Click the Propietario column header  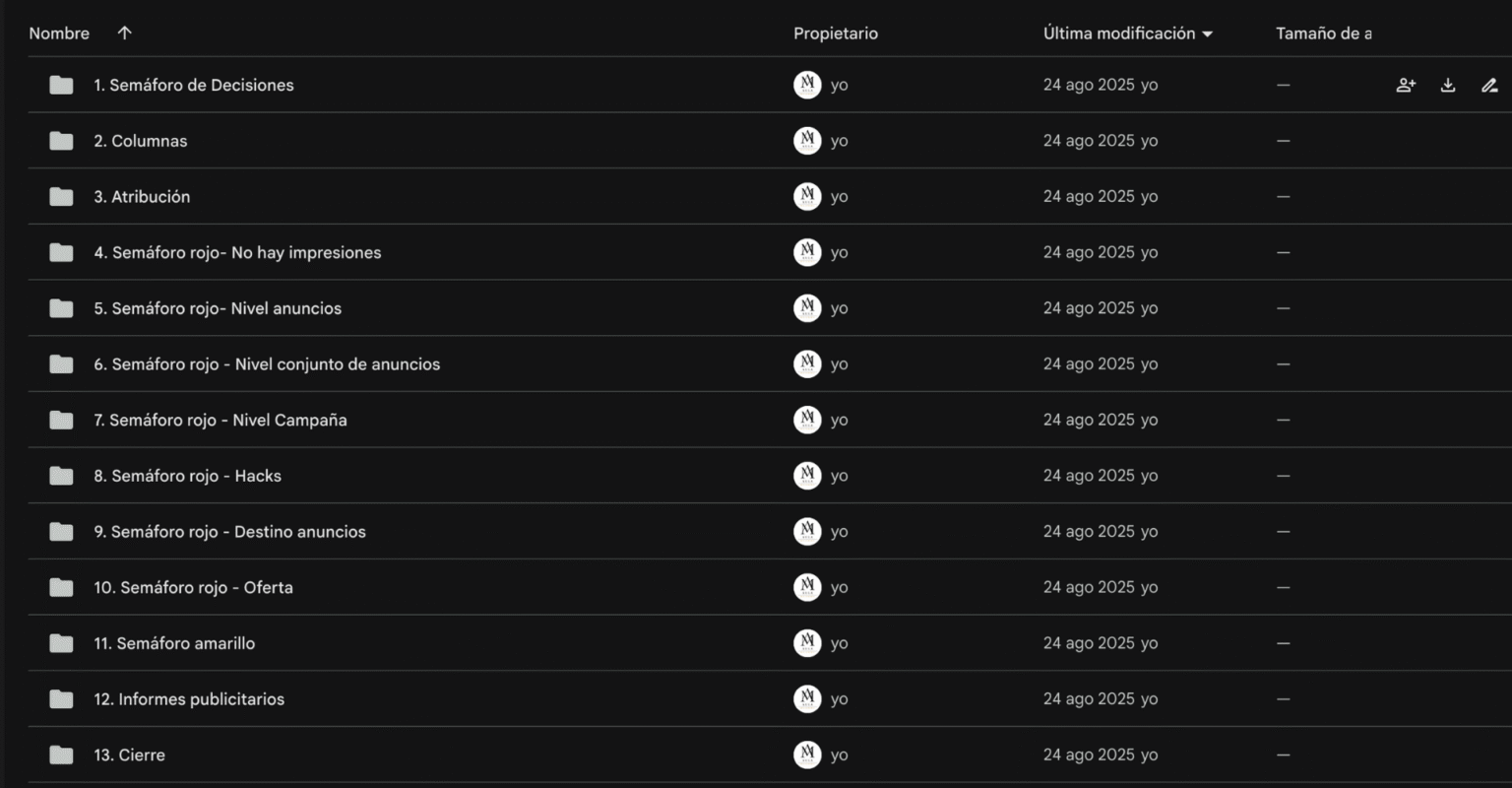click(x=836, y=33)
